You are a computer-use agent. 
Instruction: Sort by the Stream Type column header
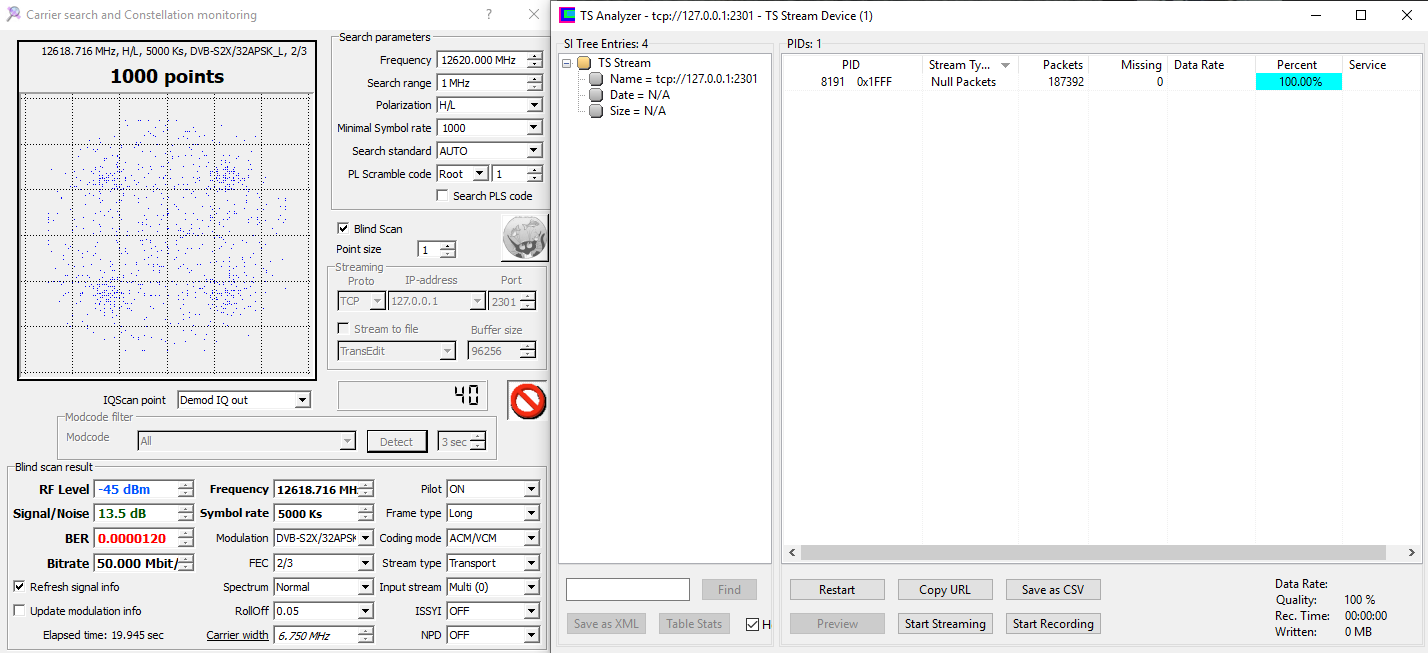[x=969, y=65]
